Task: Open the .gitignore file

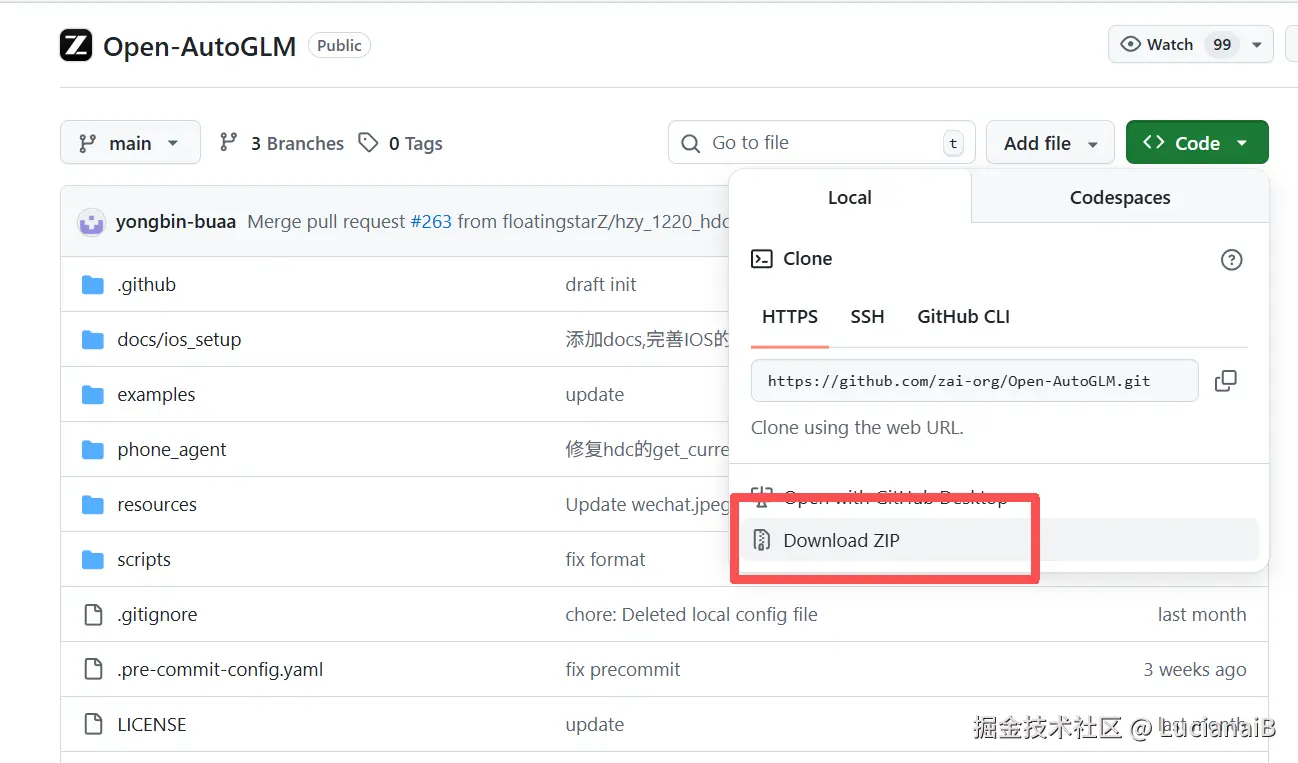Action: coord(157,615)
